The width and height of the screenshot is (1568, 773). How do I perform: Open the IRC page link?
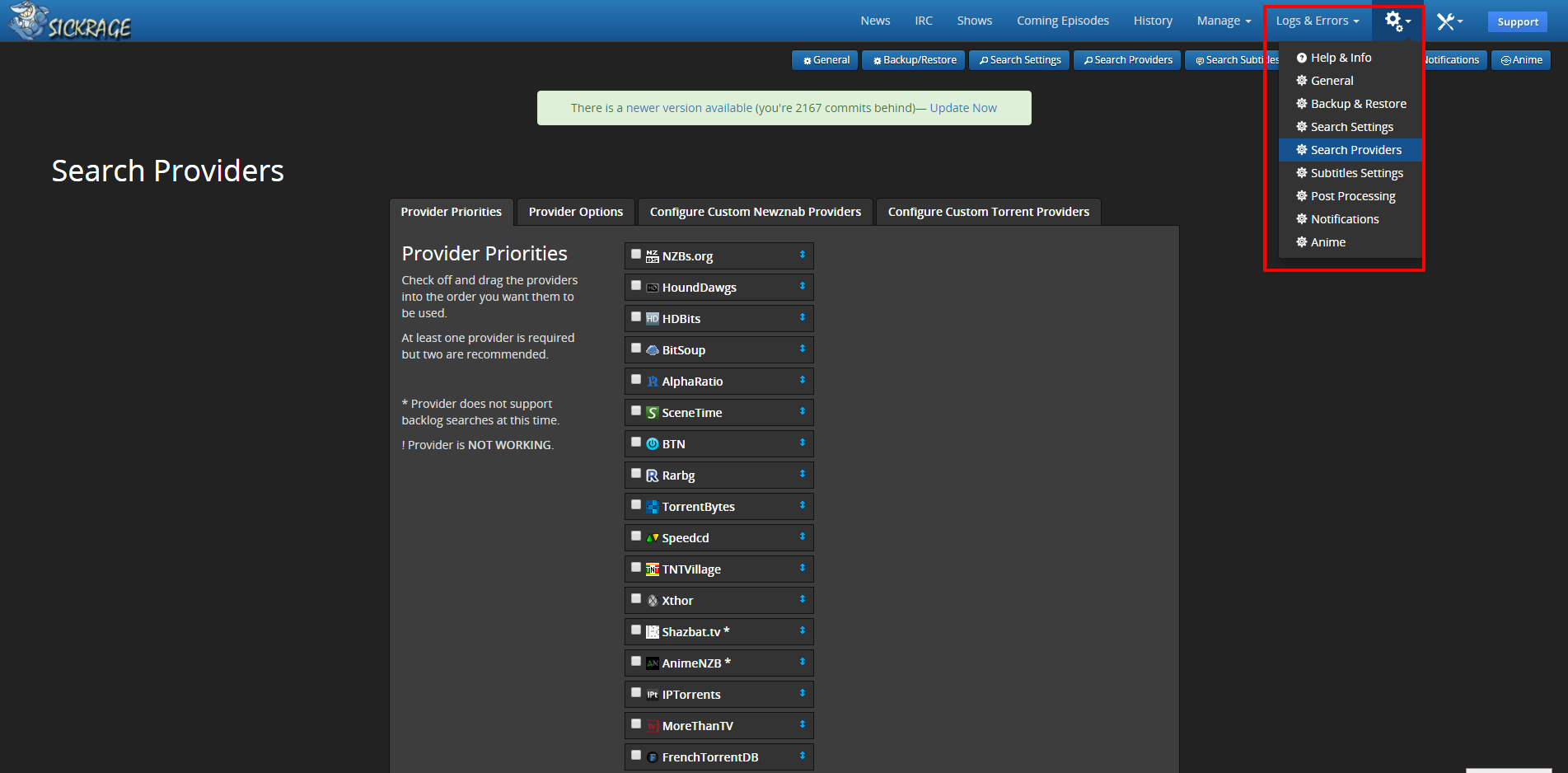[924, 21]
